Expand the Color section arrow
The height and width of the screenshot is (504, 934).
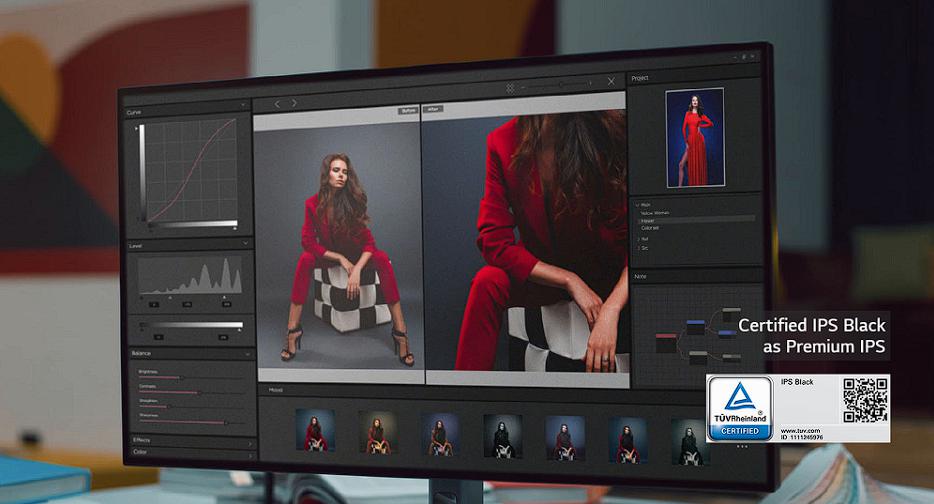250,456
